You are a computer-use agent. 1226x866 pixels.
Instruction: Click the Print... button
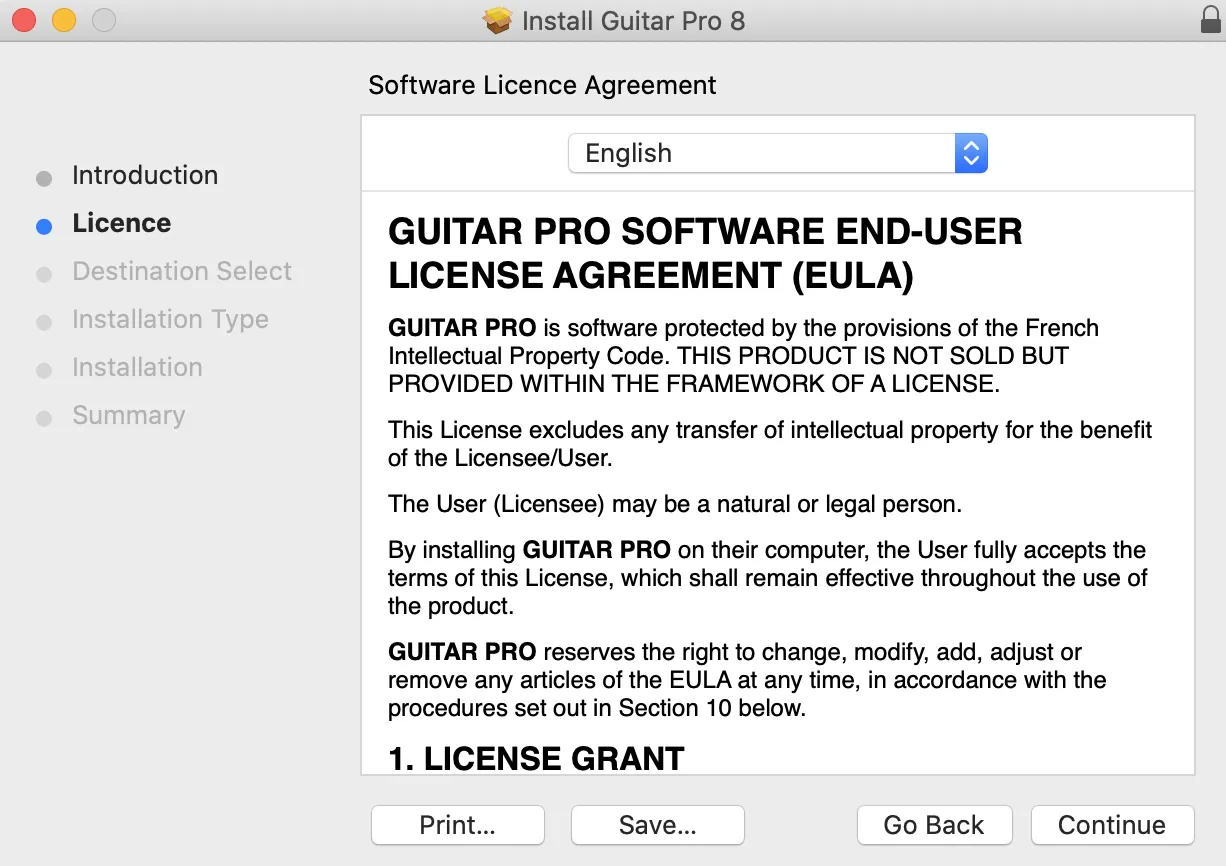click(458, 825)
